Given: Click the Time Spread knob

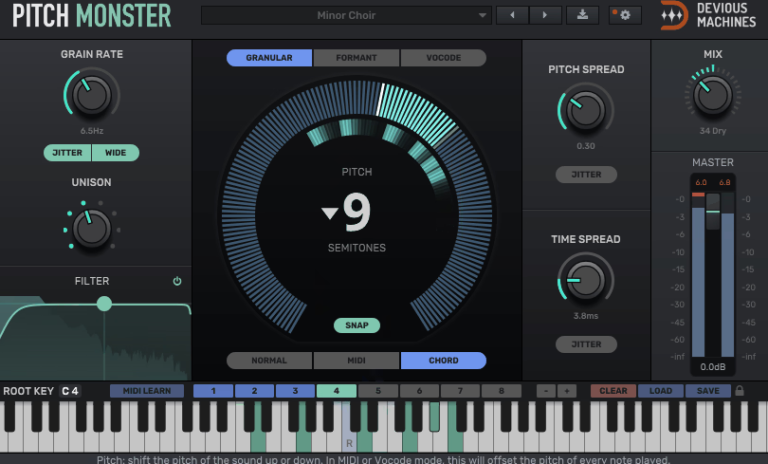Looking at the screenshot, I should (x=586, y=280).
